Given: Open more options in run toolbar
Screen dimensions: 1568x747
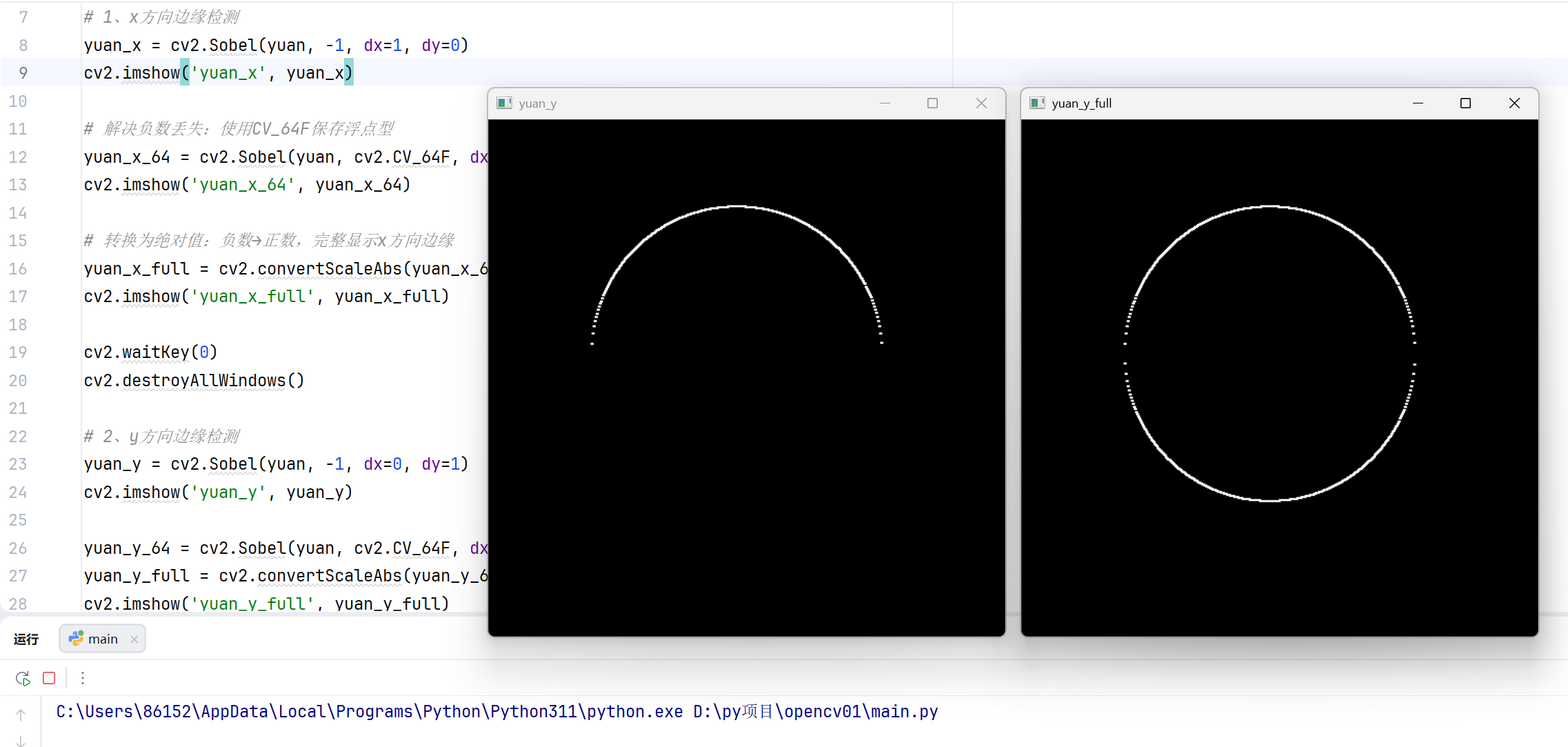Looking at the screenshot, I should pyautogui.click(x=83, y=678).
